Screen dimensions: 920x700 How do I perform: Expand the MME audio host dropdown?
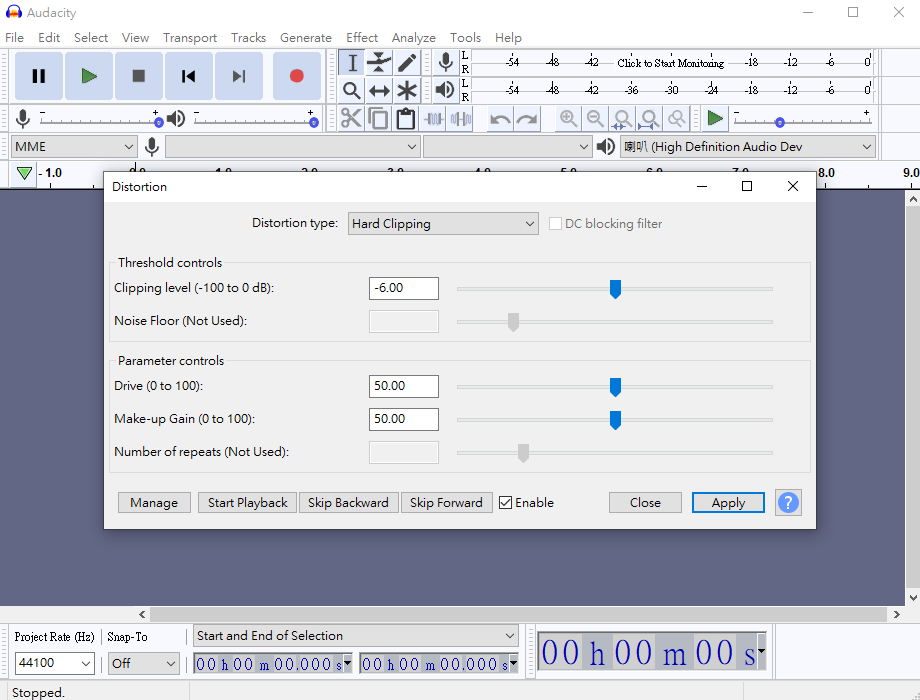tap(73, 147)
